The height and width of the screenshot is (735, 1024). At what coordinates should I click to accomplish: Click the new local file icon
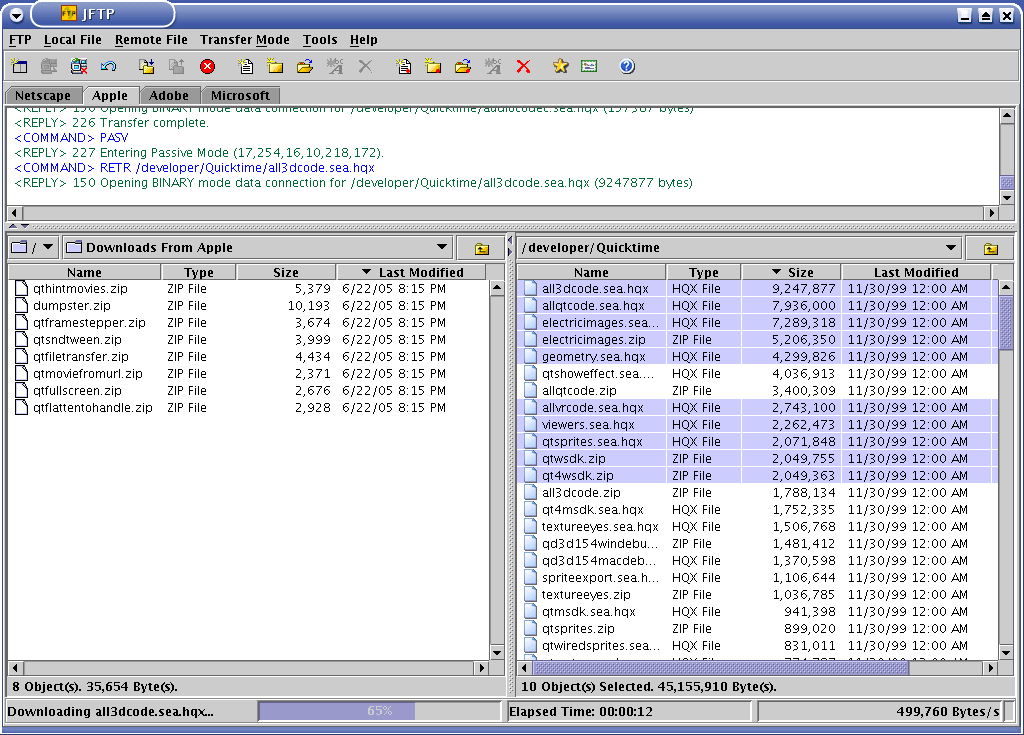tap(246, 66)
